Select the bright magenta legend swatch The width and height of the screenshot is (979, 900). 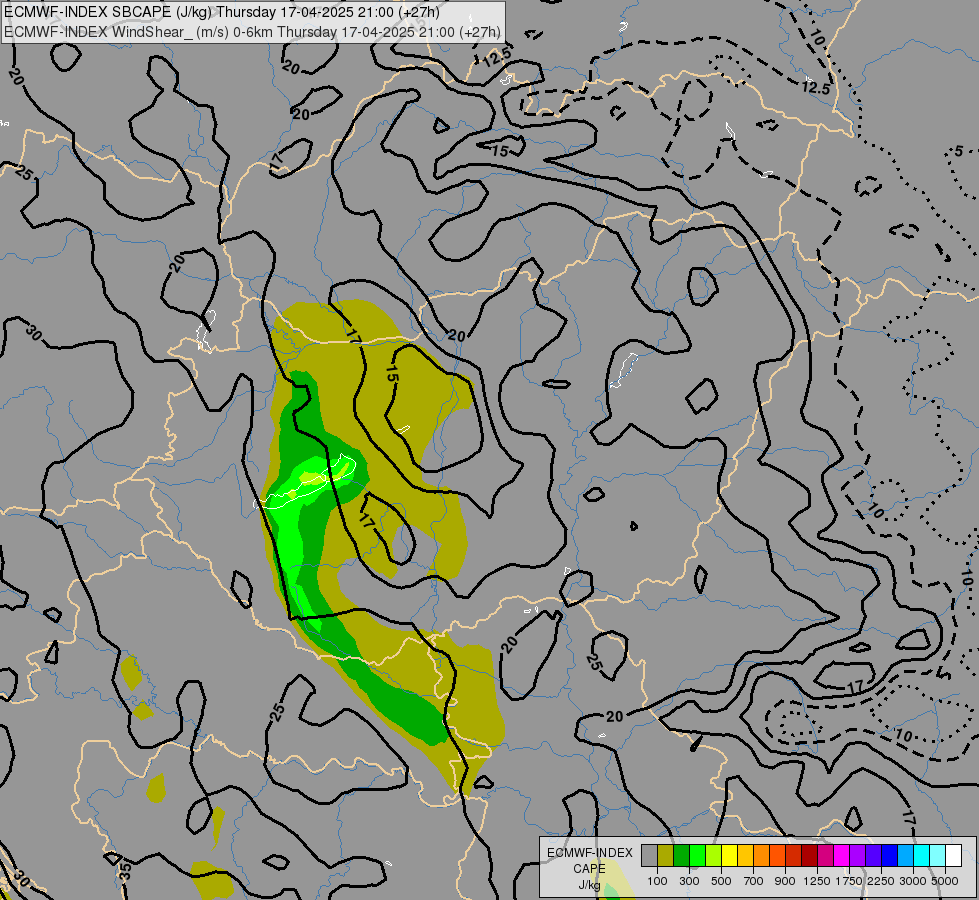[842, 856]
